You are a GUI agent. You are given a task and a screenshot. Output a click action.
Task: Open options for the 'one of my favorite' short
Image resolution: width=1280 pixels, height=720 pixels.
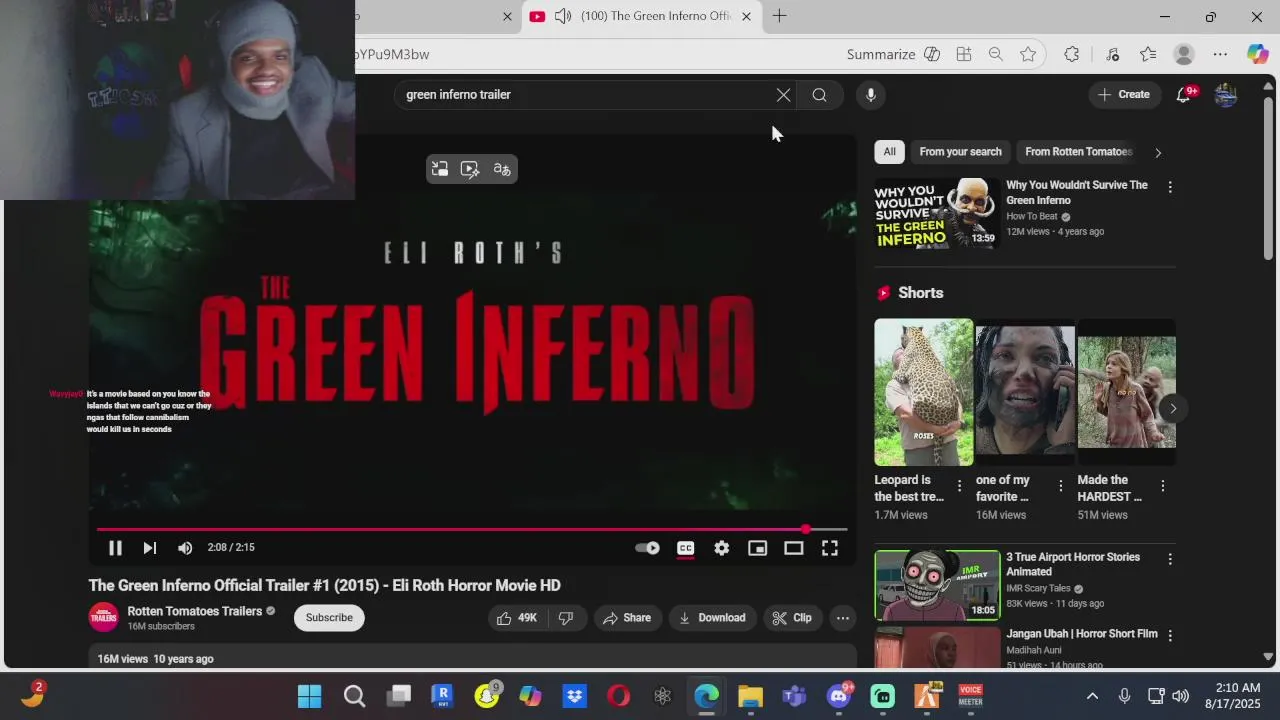coord(1061,486)
